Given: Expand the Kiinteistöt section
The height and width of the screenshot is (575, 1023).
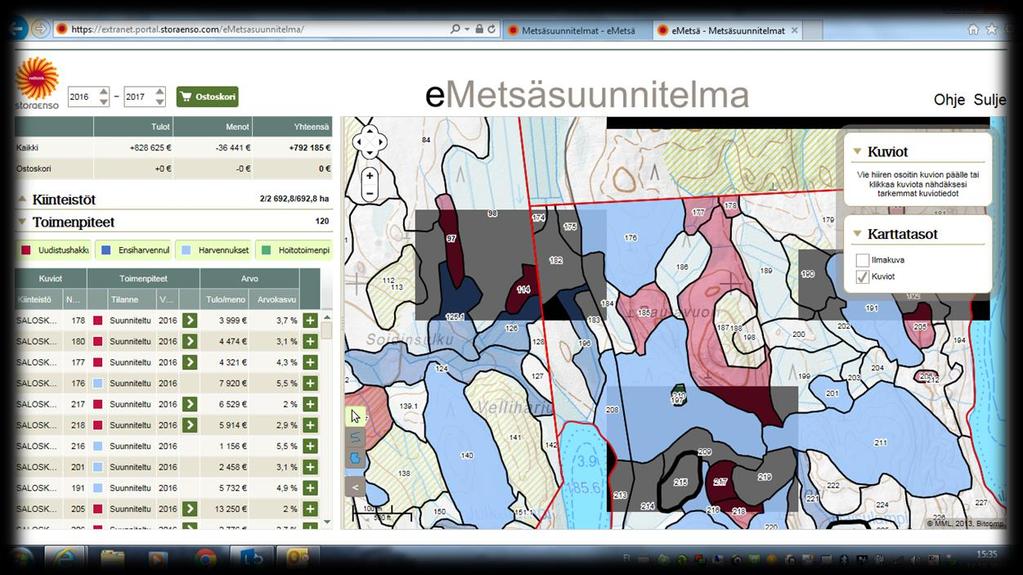Looking at the screenshot, I should click(x=22, y=199).
